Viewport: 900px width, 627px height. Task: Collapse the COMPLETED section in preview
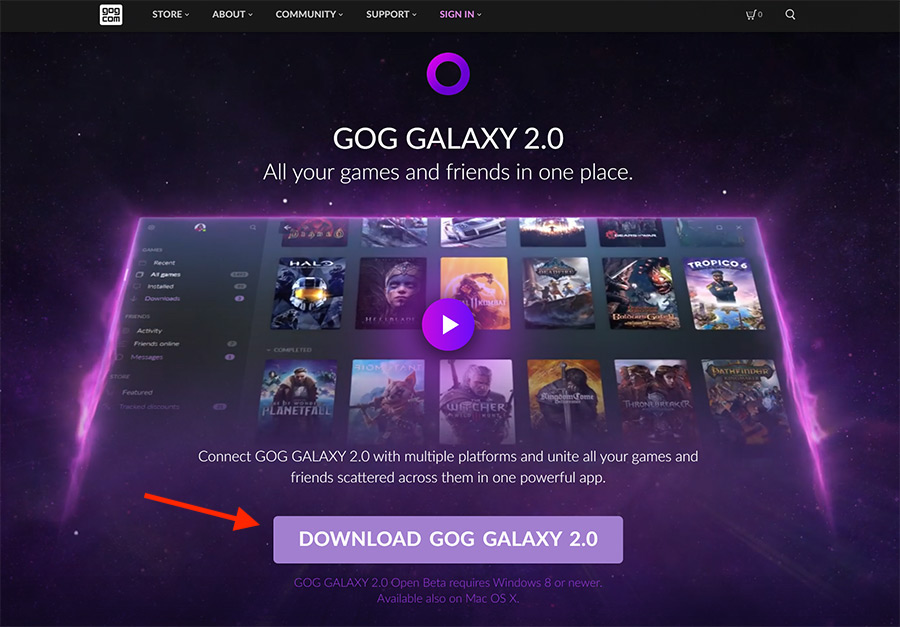point(289,350)
